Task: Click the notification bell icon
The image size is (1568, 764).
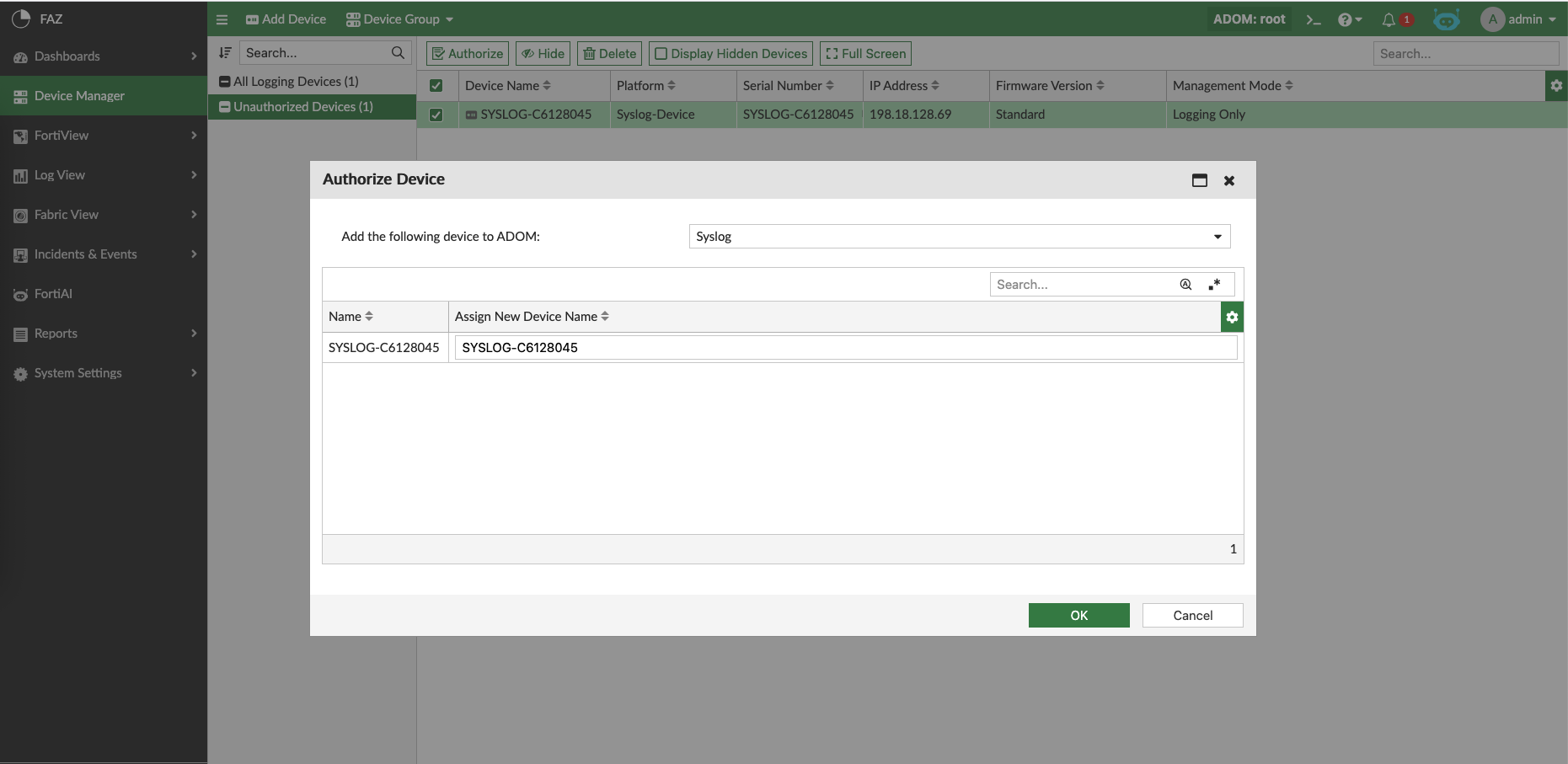Action: tap(1389, 19)
